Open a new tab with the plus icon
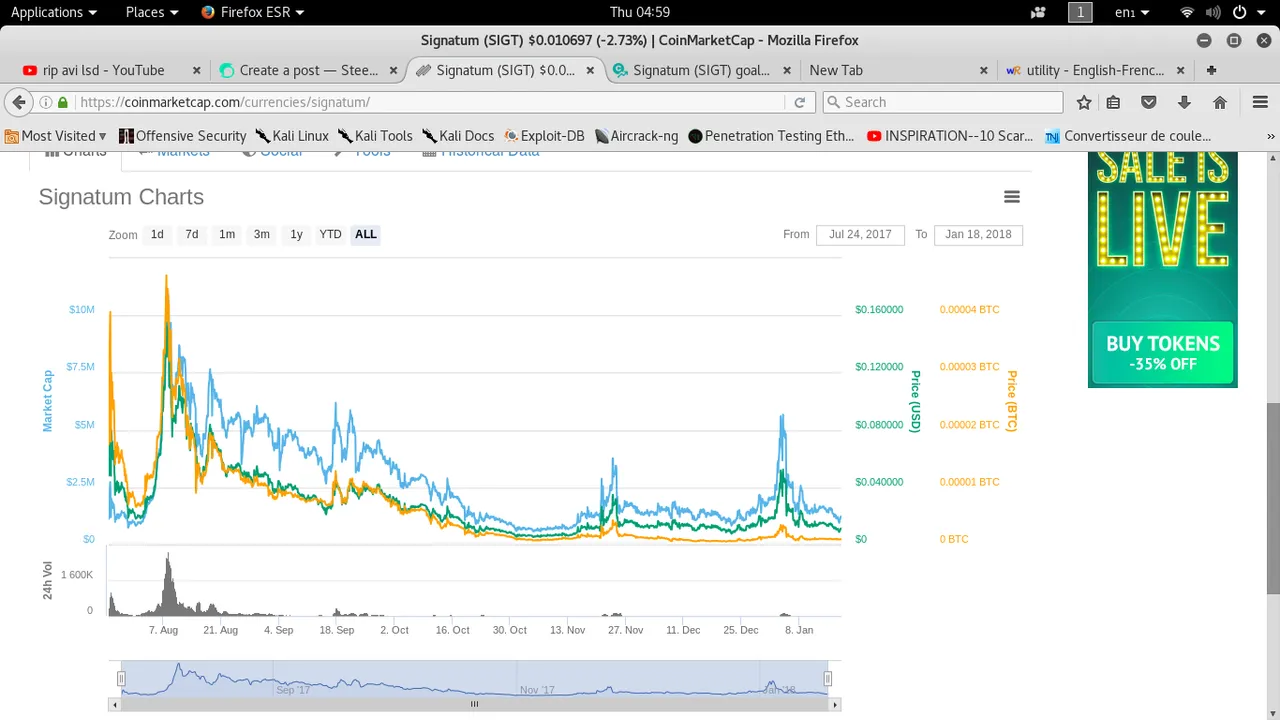This screenshot has height=720, width=1280. (x=1211, y=70)
